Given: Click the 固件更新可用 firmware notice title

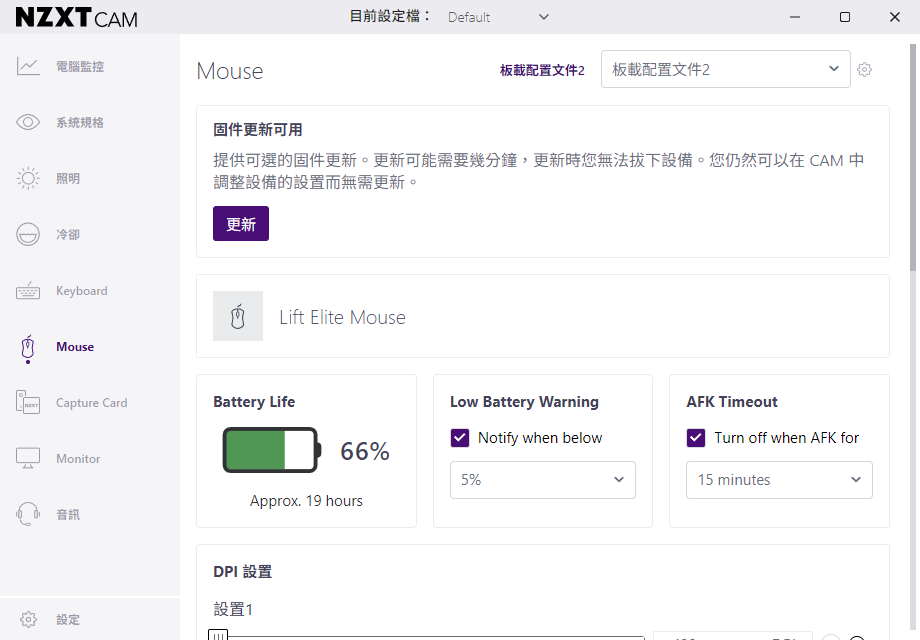Looking at the screenshot, I should (258, 130).
